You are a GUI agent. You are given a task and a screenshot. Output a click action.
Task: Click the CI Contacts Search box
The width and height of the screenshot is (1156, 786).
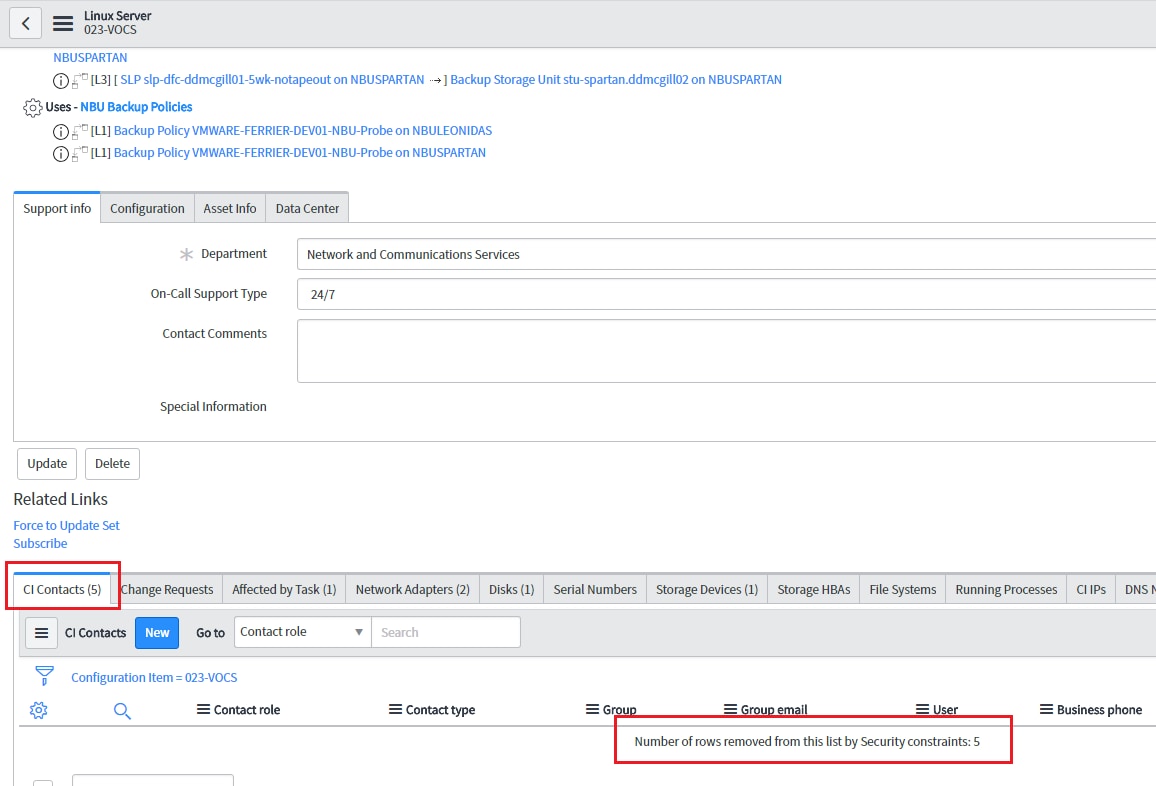pos(445,632)
